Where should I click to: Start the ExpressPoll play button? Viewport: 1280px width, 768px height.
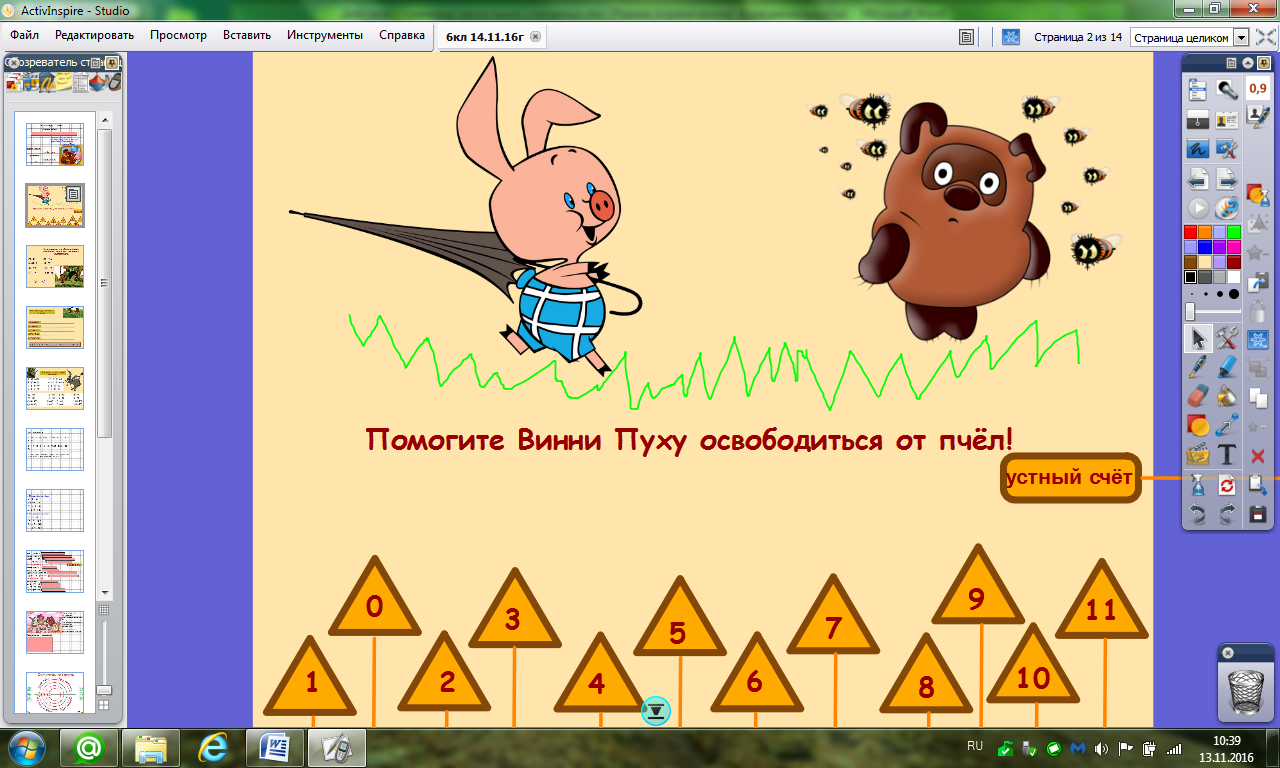[x=1198, y=209]
